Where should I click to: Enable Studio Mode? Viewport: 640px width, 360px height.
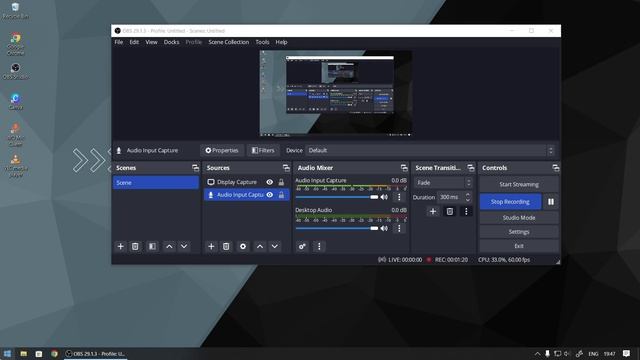[x=519, y=218]
